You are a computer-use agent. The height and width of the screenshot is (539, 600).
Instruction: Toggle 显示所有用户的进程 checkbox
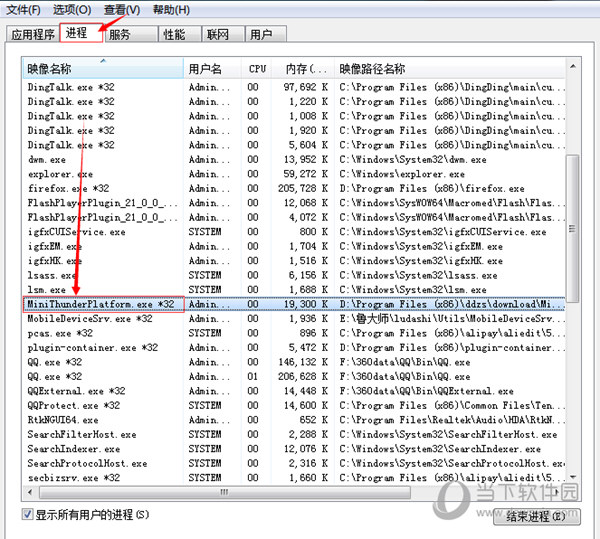[x=27, y=514]
